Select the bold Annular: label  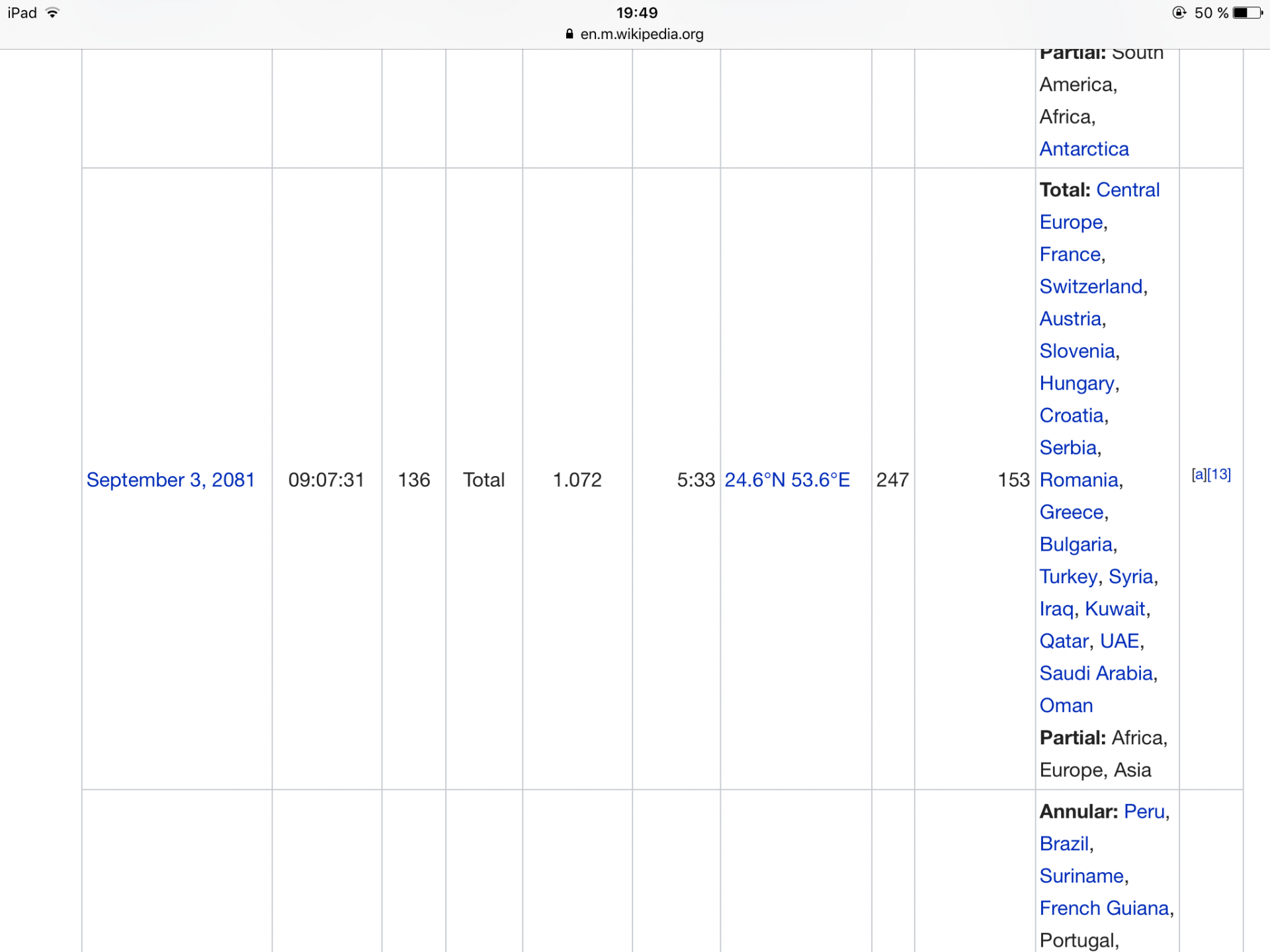1079,811
